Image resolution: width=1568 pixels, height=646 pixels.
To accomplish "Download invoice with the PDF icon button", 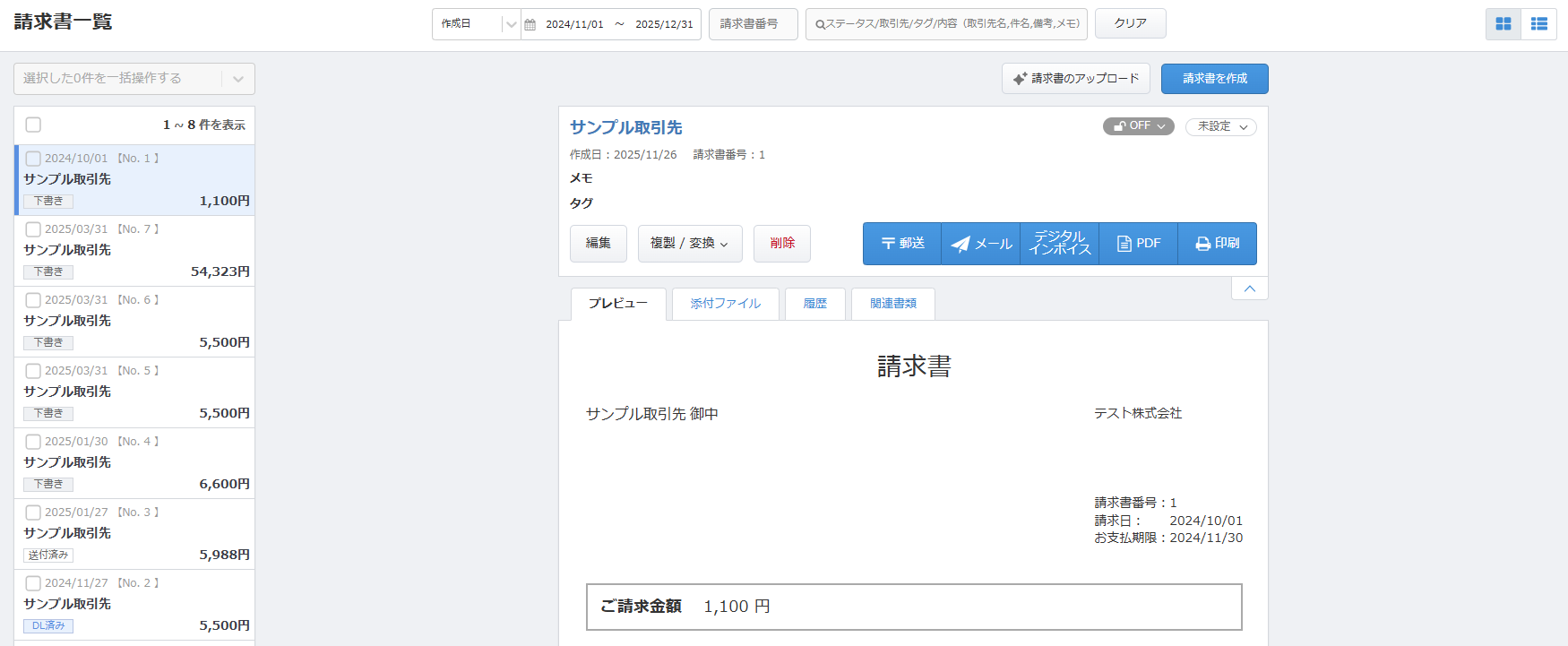I will point(1139,244).
